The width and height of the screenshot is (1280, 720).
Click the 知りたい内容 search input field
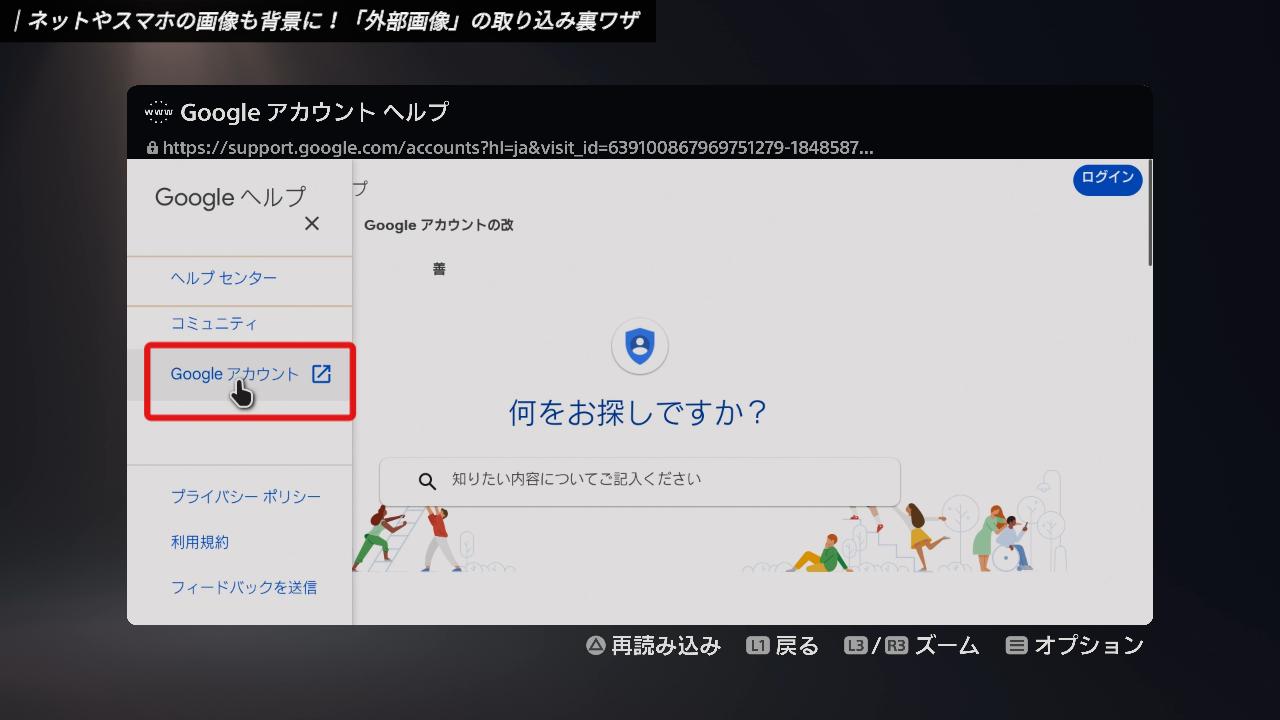tap(660, 480)
